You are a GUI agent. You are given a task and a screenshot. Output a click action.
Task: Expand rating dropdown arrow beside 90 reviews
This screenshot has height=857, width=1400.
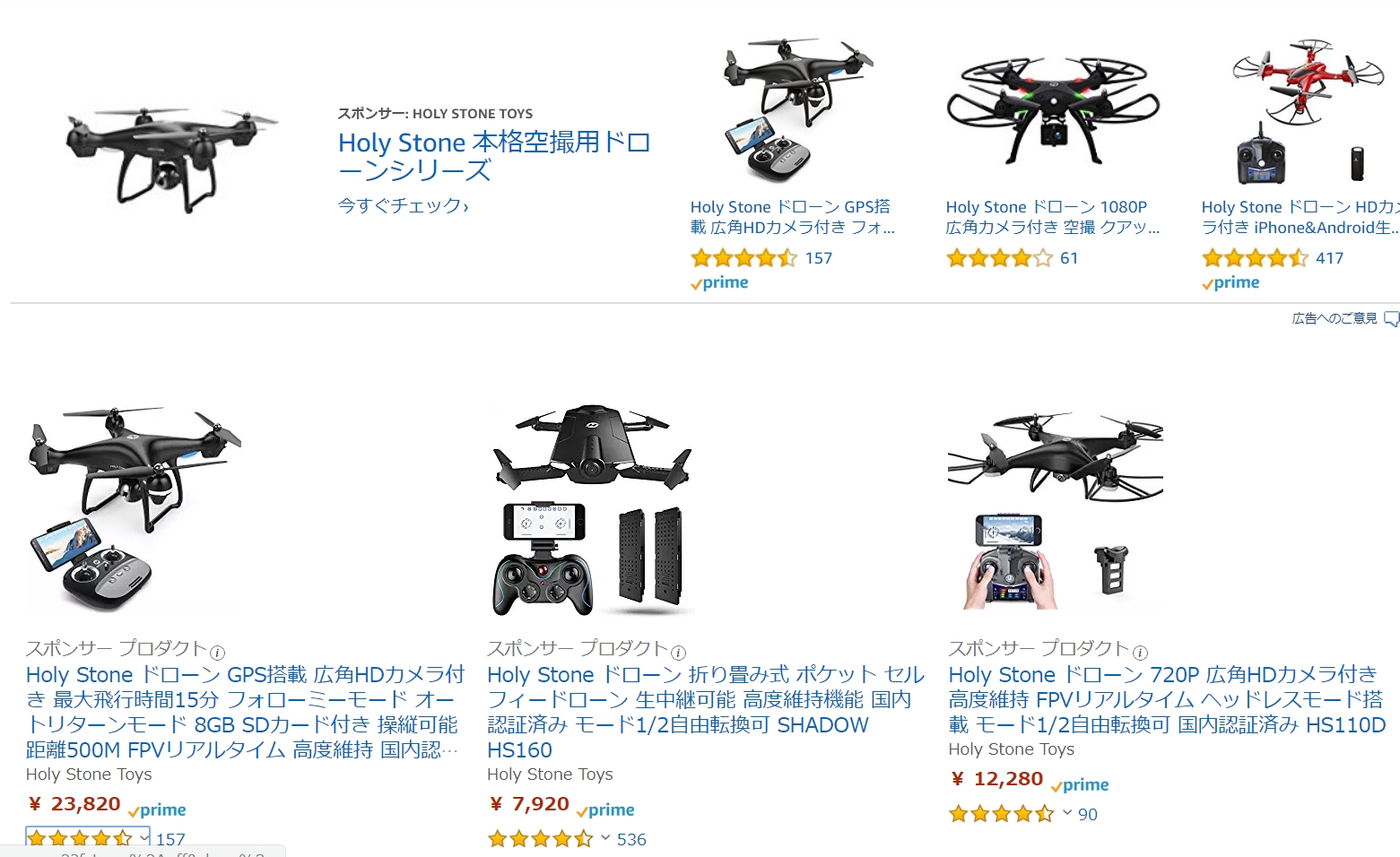1067,813
